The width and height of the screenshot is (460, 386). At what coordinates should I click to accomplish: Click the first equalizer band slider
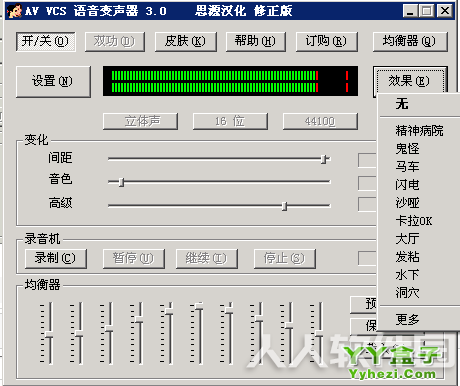pos(49,334)
